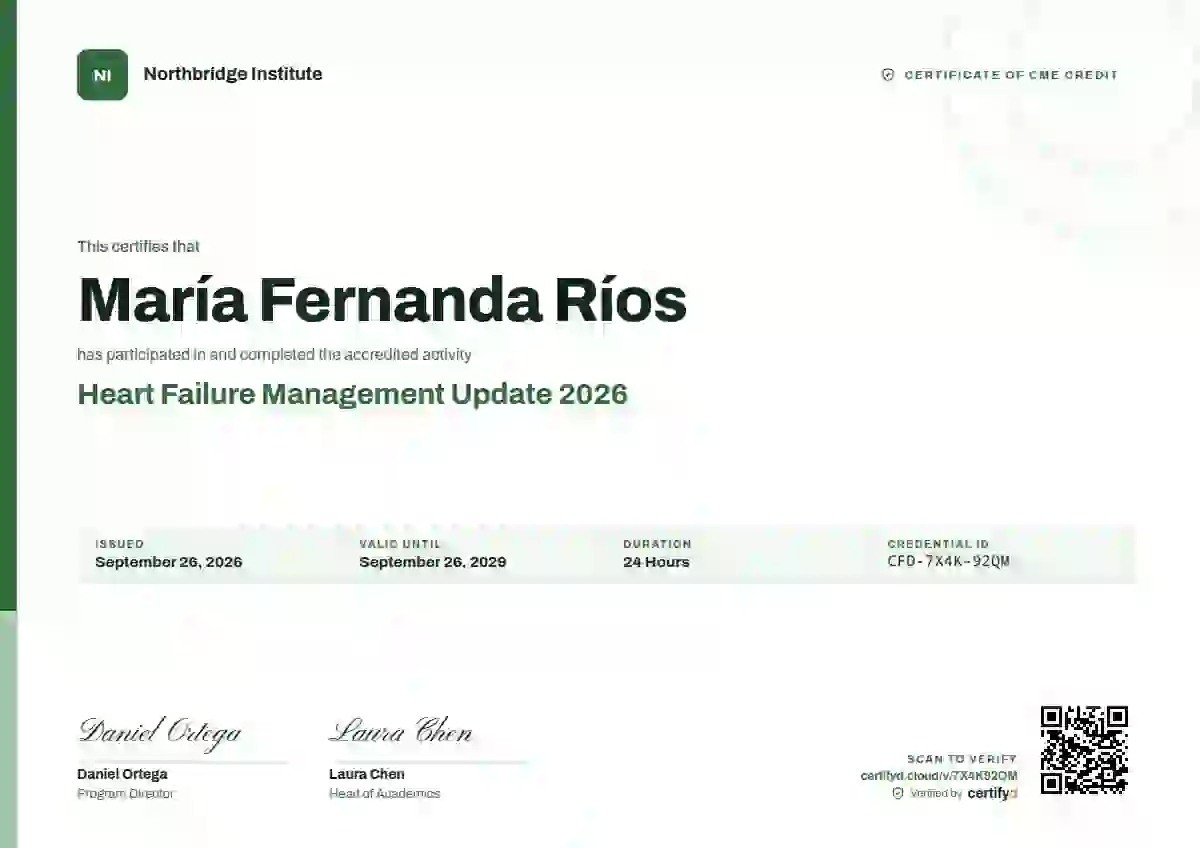Click the certifyd brand logo text
The image size is (1200, 848).
coord(992,793)
